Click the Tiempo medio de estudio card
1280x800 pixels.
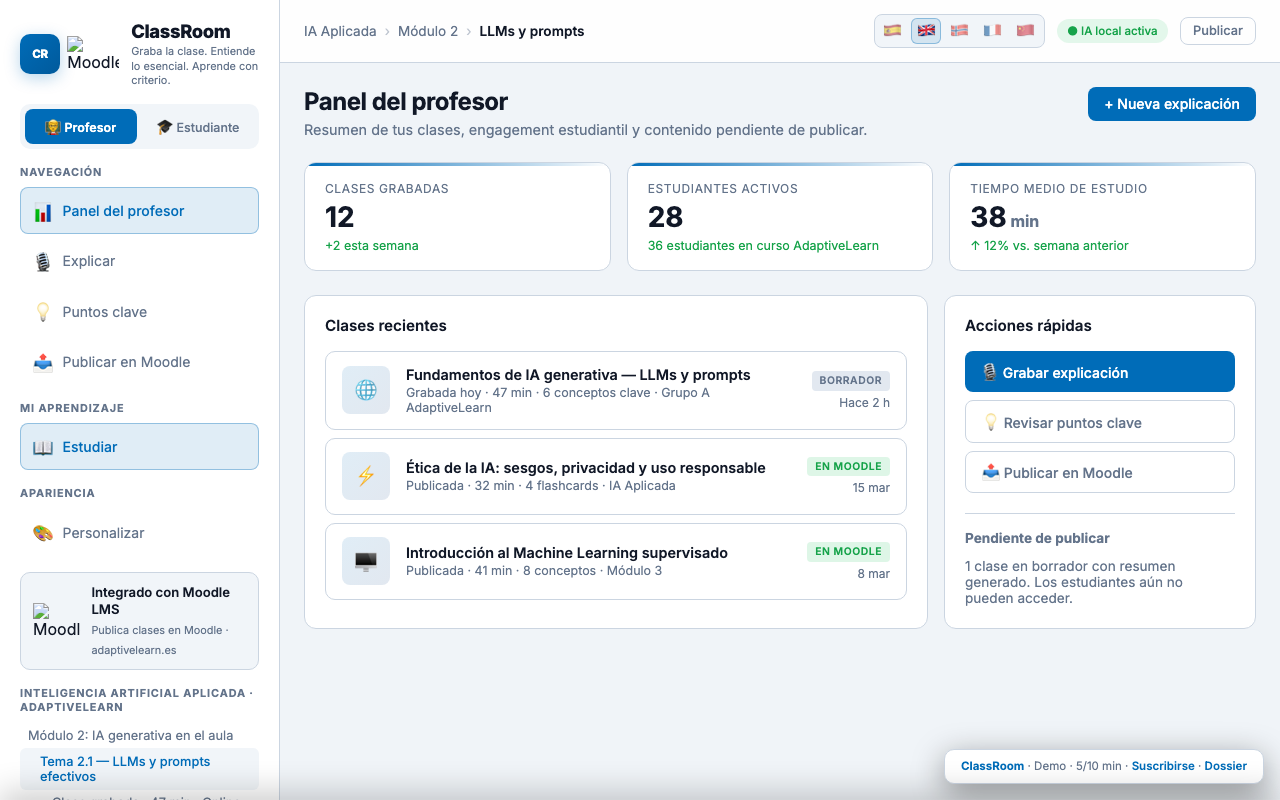1102,216
